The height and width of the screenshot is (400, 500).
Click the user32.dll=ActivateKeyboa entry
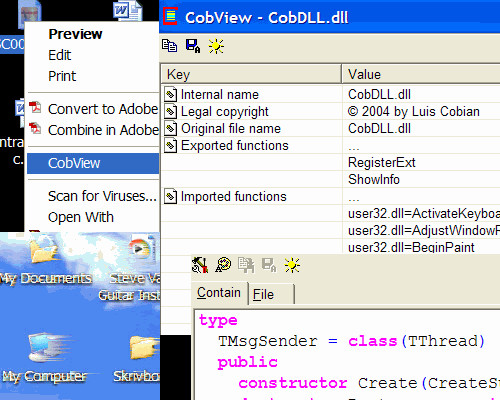(x=424, y=214)
